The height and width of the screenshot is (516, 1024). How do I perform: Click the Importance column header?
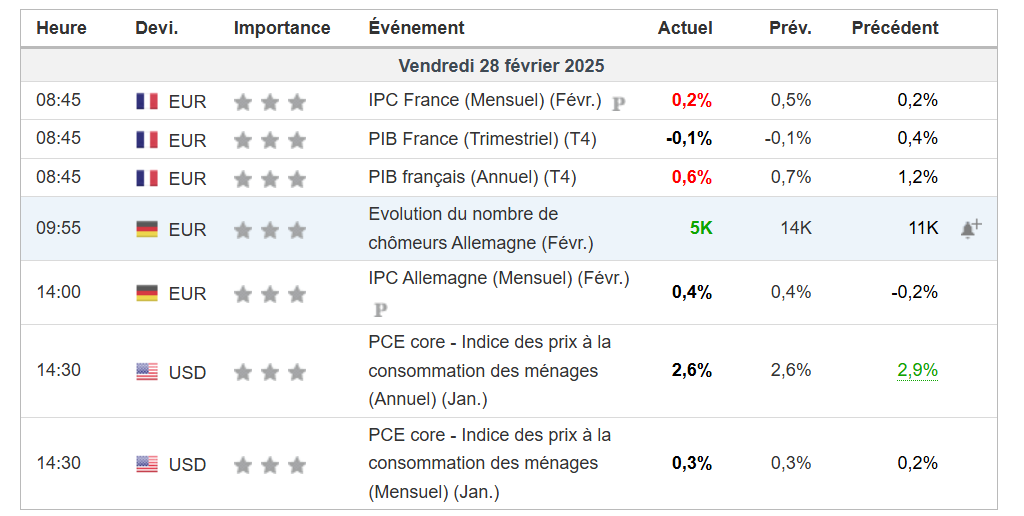point(282,28)
